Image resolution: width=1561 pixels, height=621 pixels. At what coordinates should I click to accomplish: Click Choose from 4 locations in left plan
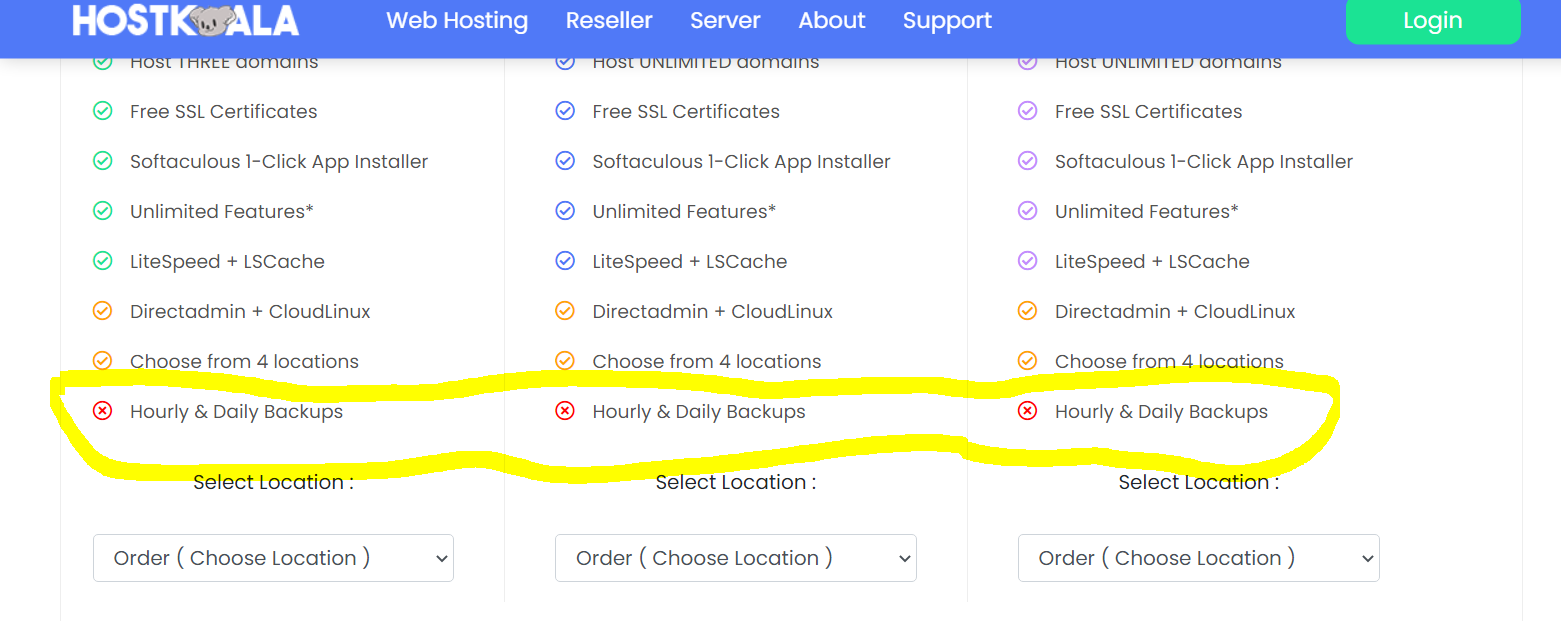244,361
